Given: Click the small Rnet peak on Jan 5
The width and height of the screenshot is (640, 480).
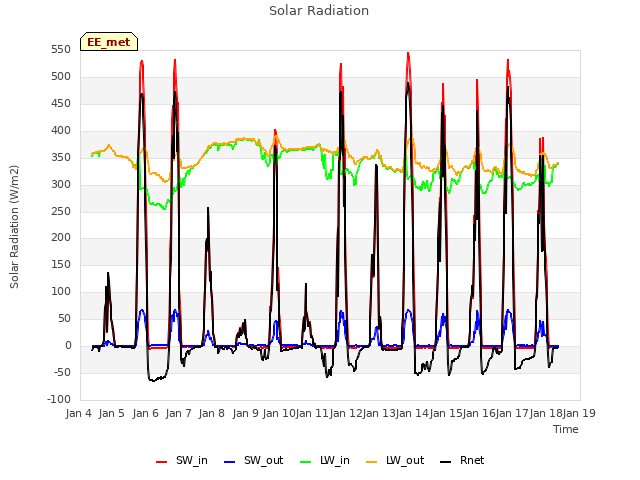Looking at the screenshot, I should (x=108, y=273).
